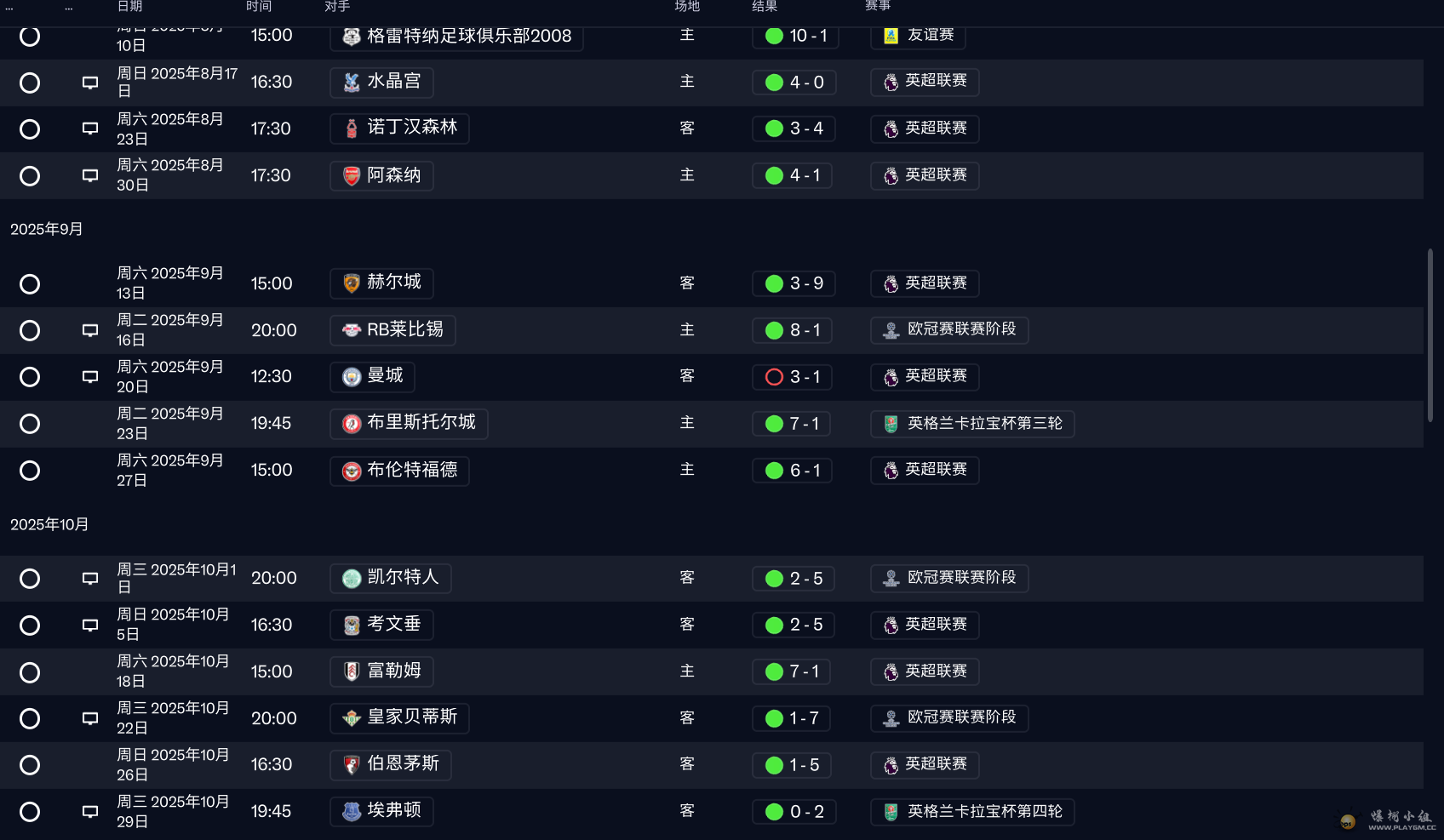
Task: Sort by the 日期 column header
Action: 130,6
